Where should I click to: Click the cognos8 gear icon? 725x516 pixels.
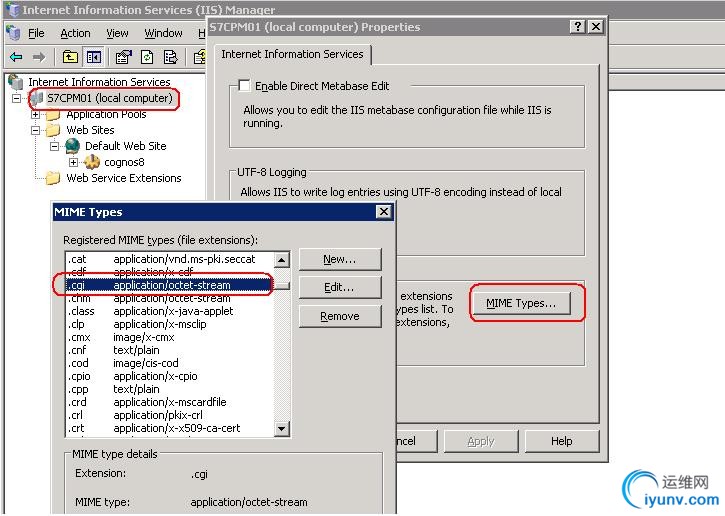(x=92, y=162)
